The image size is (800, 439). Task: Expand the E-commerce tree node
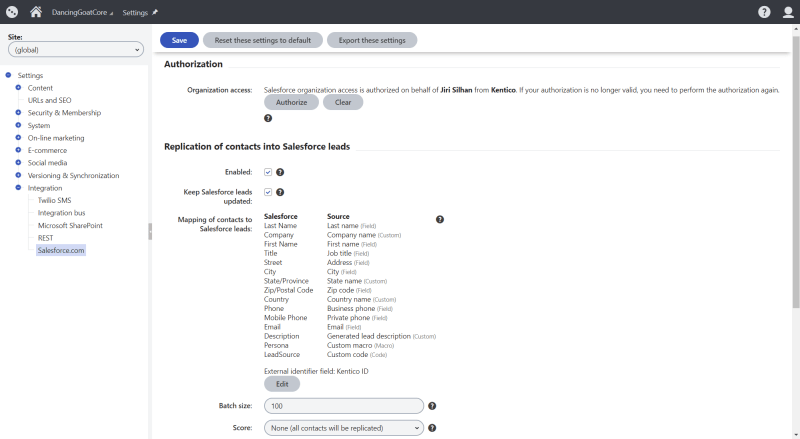[18, 150]
